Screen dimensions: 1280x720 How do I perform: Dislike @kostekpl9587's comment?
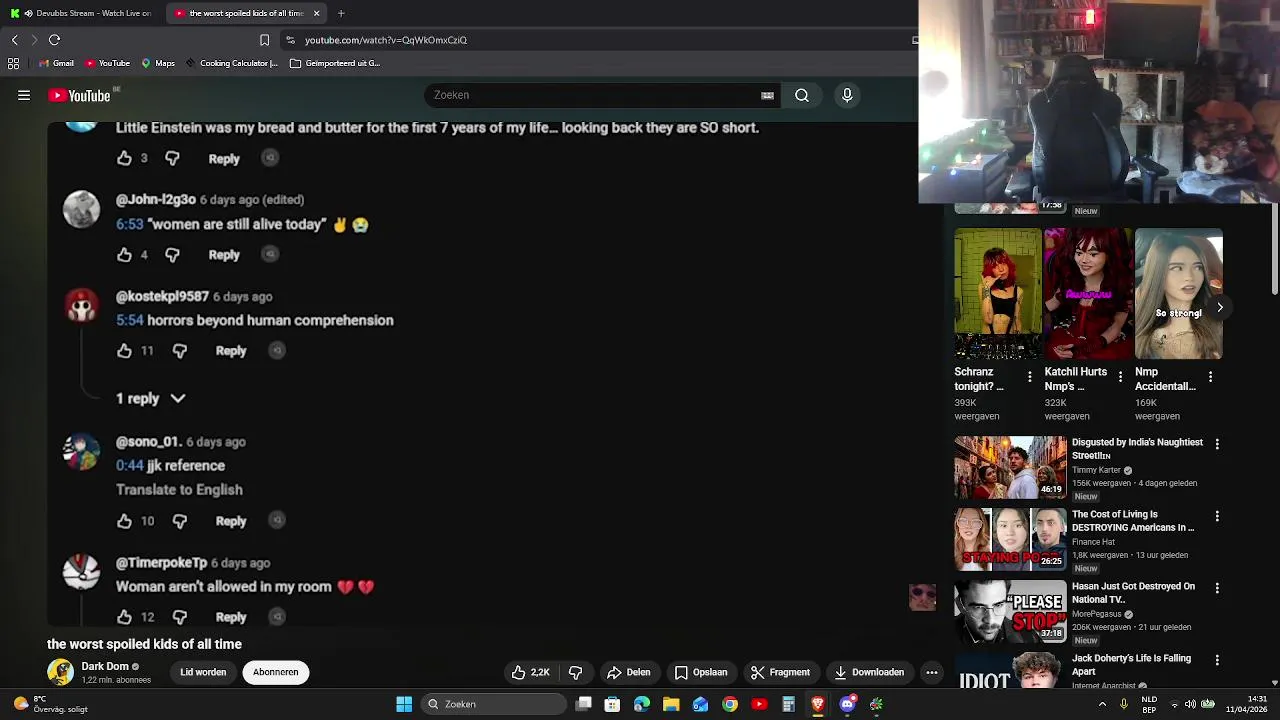coord(179,351)
